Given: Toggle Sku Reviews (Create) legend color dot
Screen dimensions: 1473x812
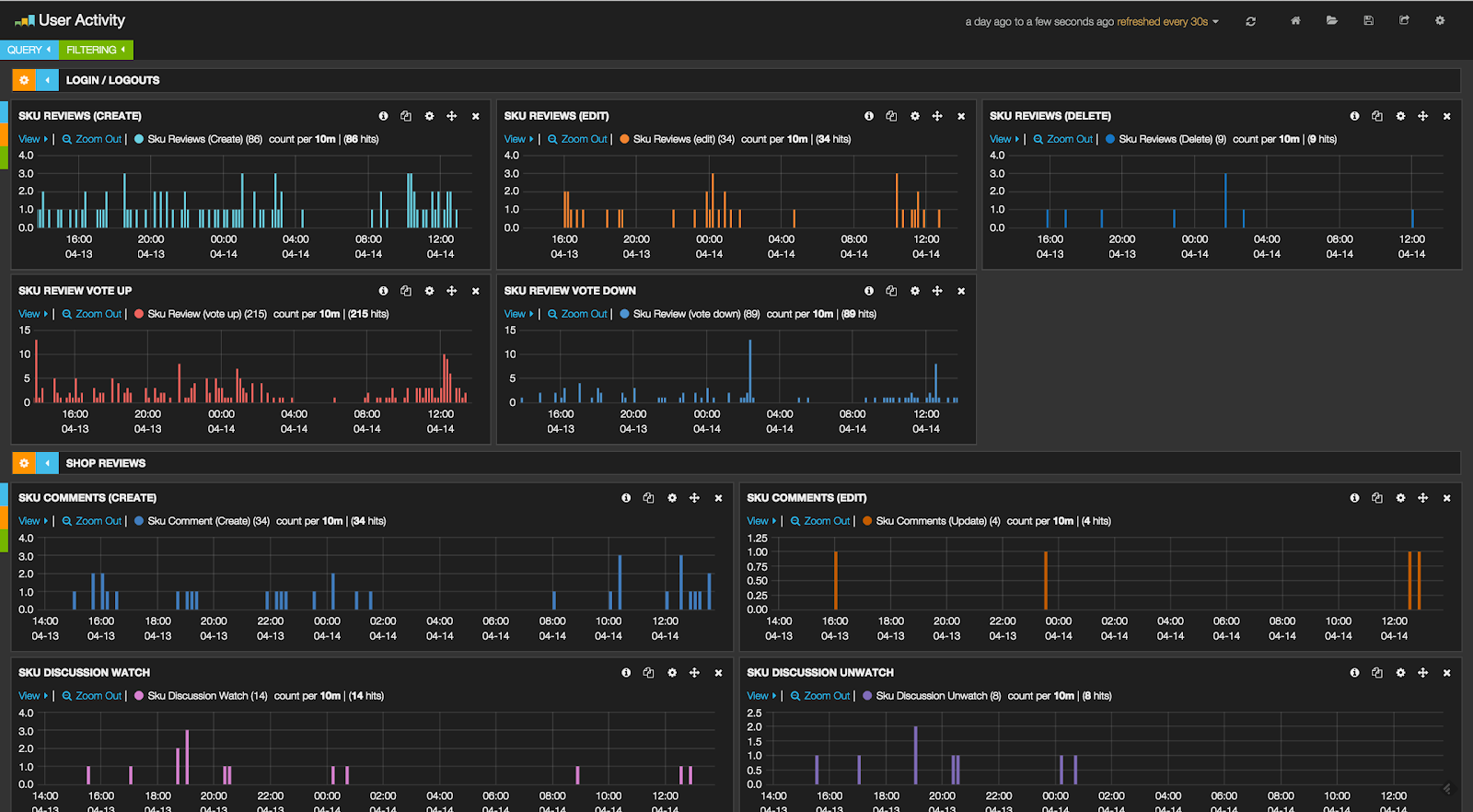Looking at the screenshot, I should (x=139, y=139).
